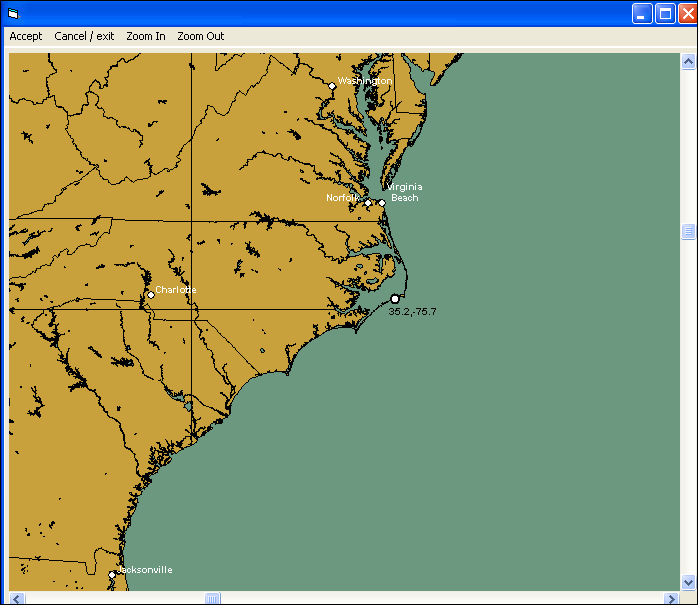Click the Washington city marker
This screenshot has height=605, width=698.
click(x=333, y=86)
